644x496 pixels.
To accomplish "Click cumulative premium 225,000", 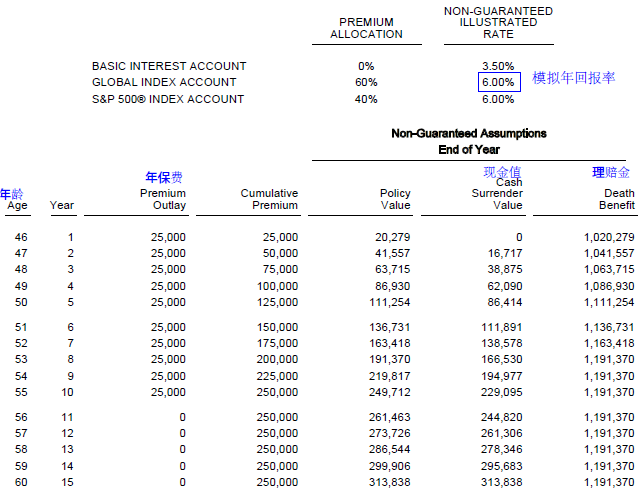I will coord(277,376).
